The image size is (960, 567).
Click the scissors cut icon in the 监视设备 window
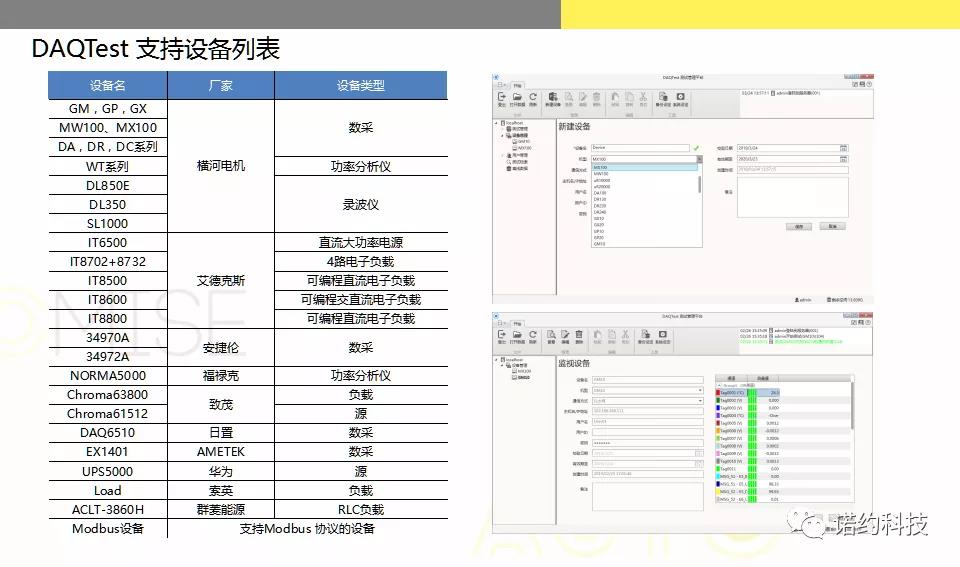(x=625, y=334)
